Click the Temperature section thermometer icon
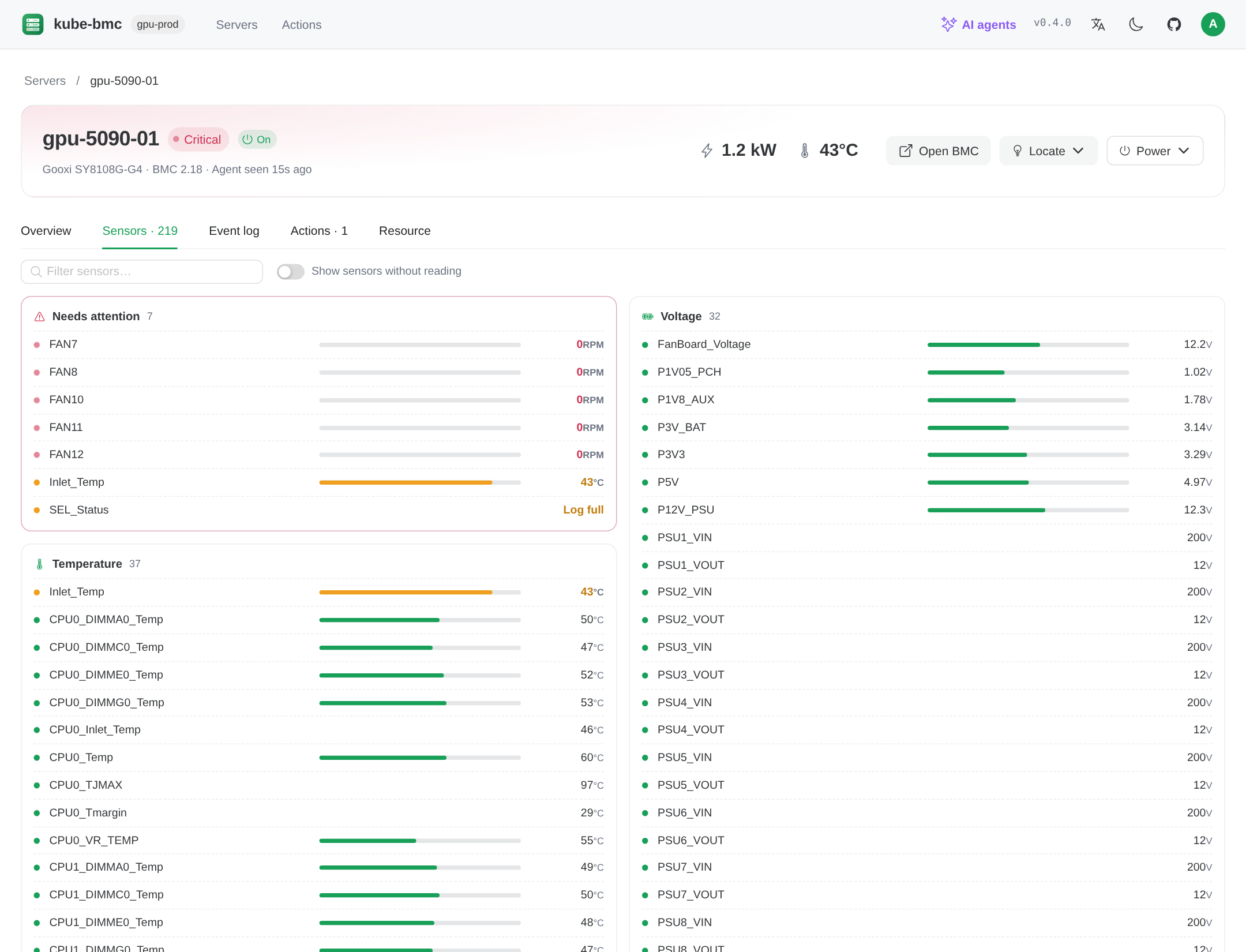 point(40,564)
